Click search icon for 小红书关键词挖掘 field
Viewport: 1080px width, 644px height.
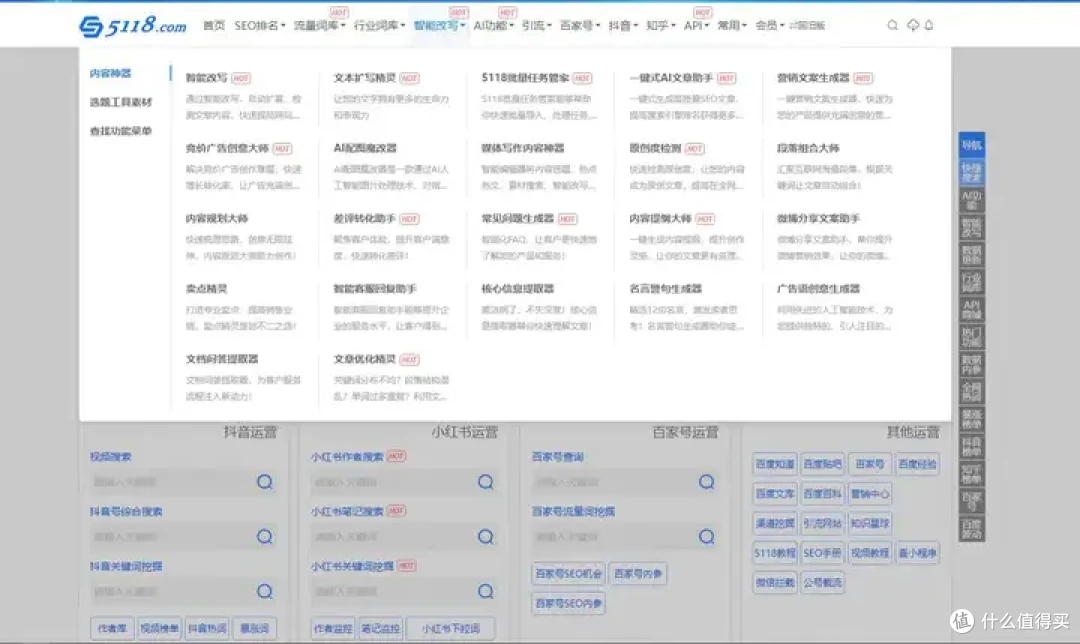486,591
